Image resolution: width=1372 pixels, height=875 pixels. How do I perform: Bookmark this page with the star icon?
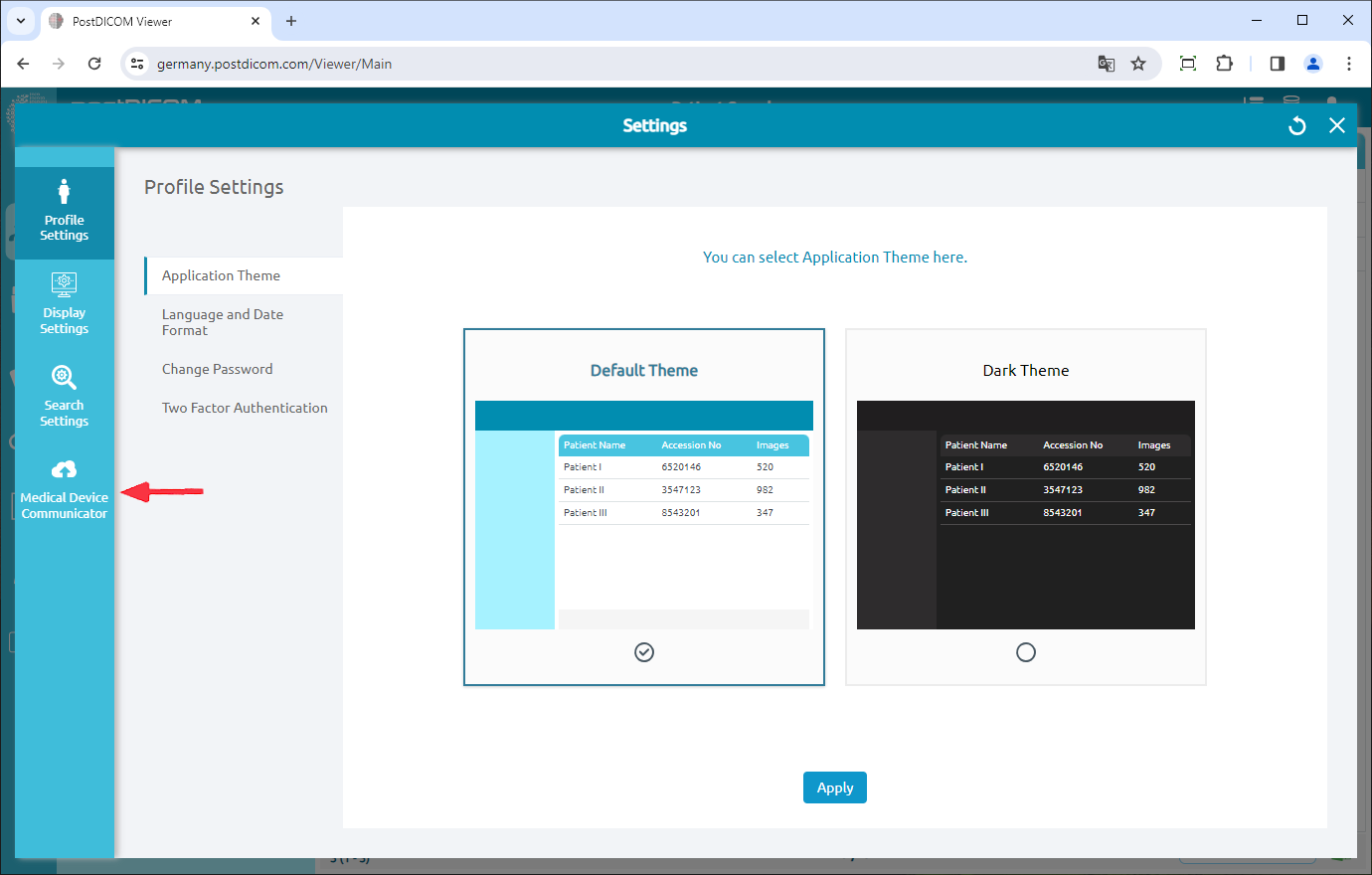pyautogui.click(x=1138, y=63)
